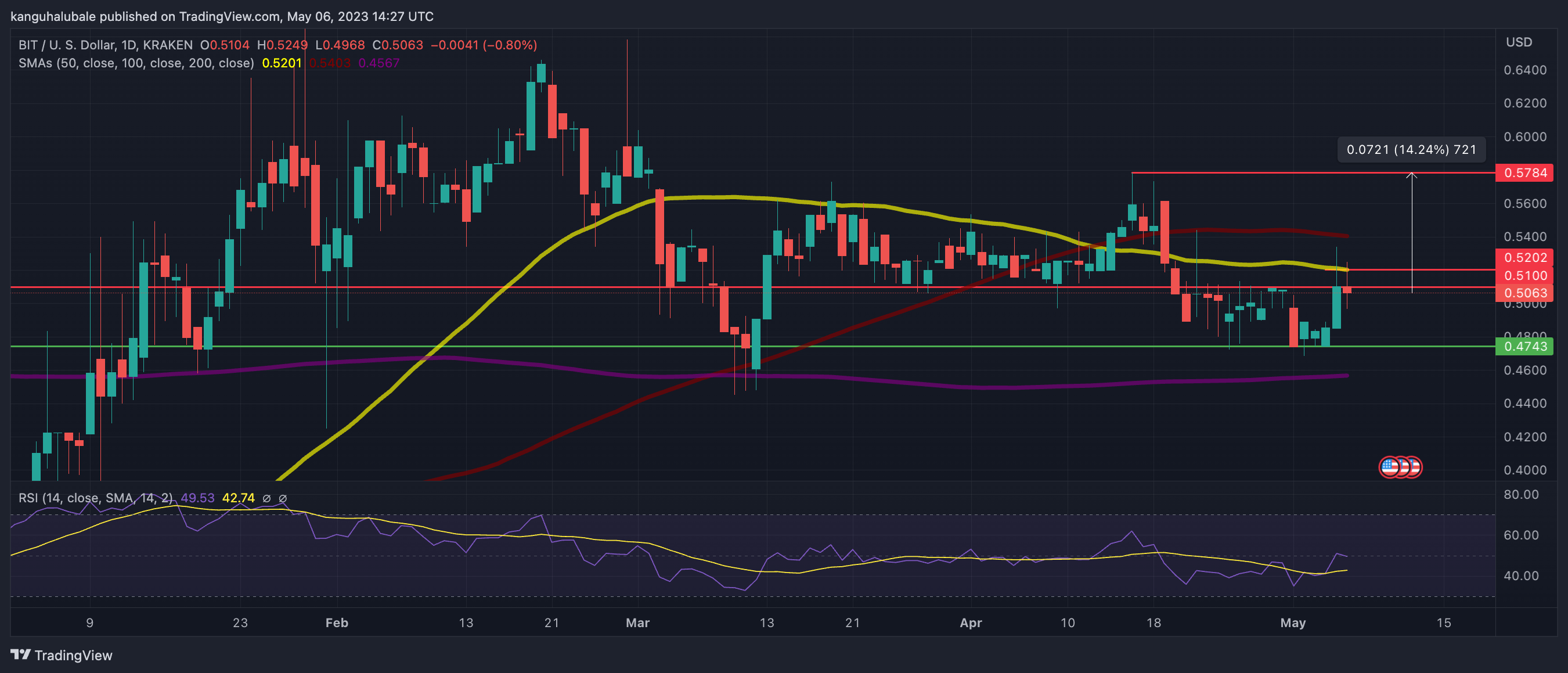Click the 0.5100 horizontal line price label

pyautogui.click(x=1525, y=275)
